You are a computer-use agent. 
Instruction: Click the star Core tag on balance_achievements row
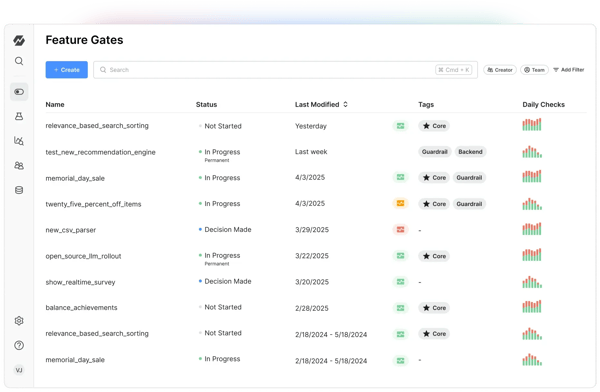point(434,308)
